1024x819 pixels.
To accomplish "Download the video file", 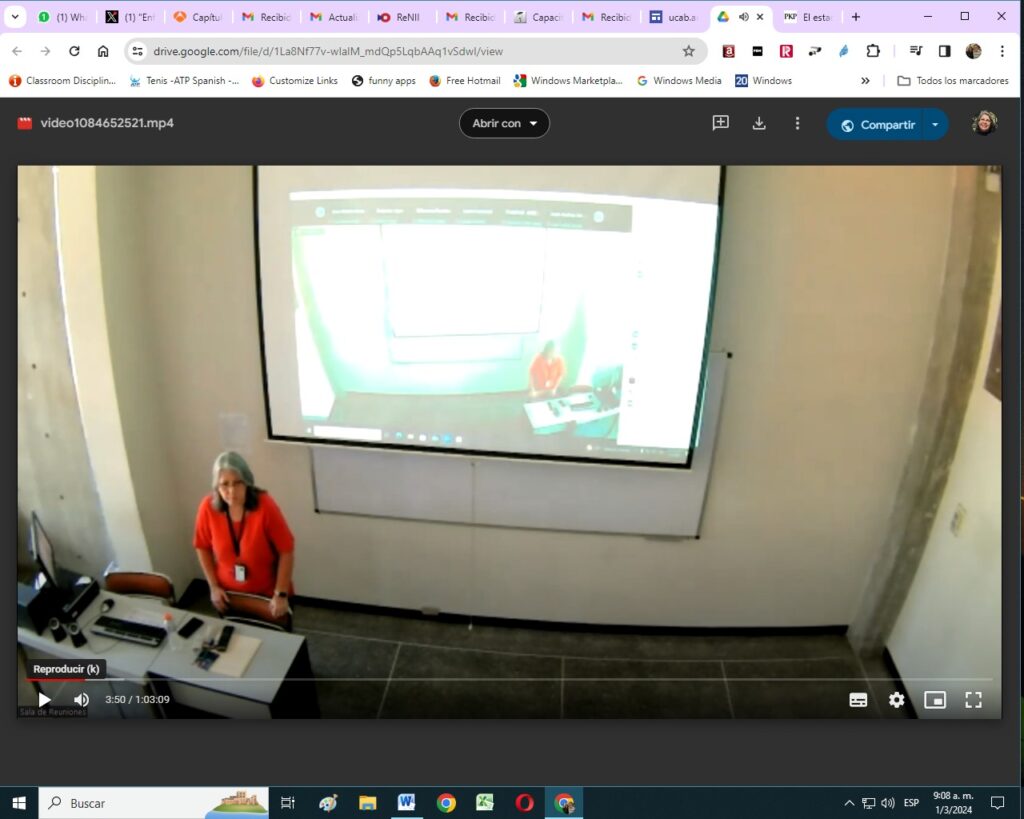I will (759, 123).
